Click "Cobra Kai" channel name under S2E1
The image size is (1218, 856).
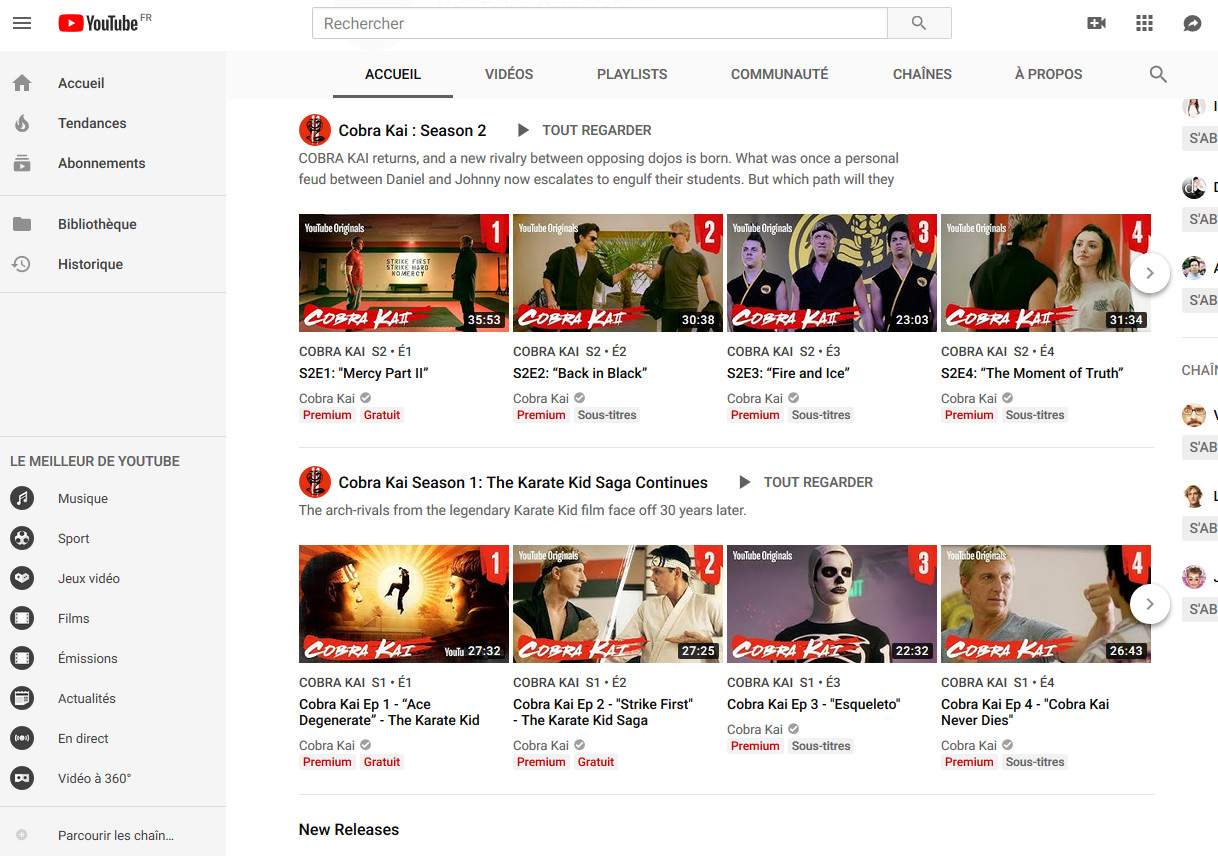327,398
